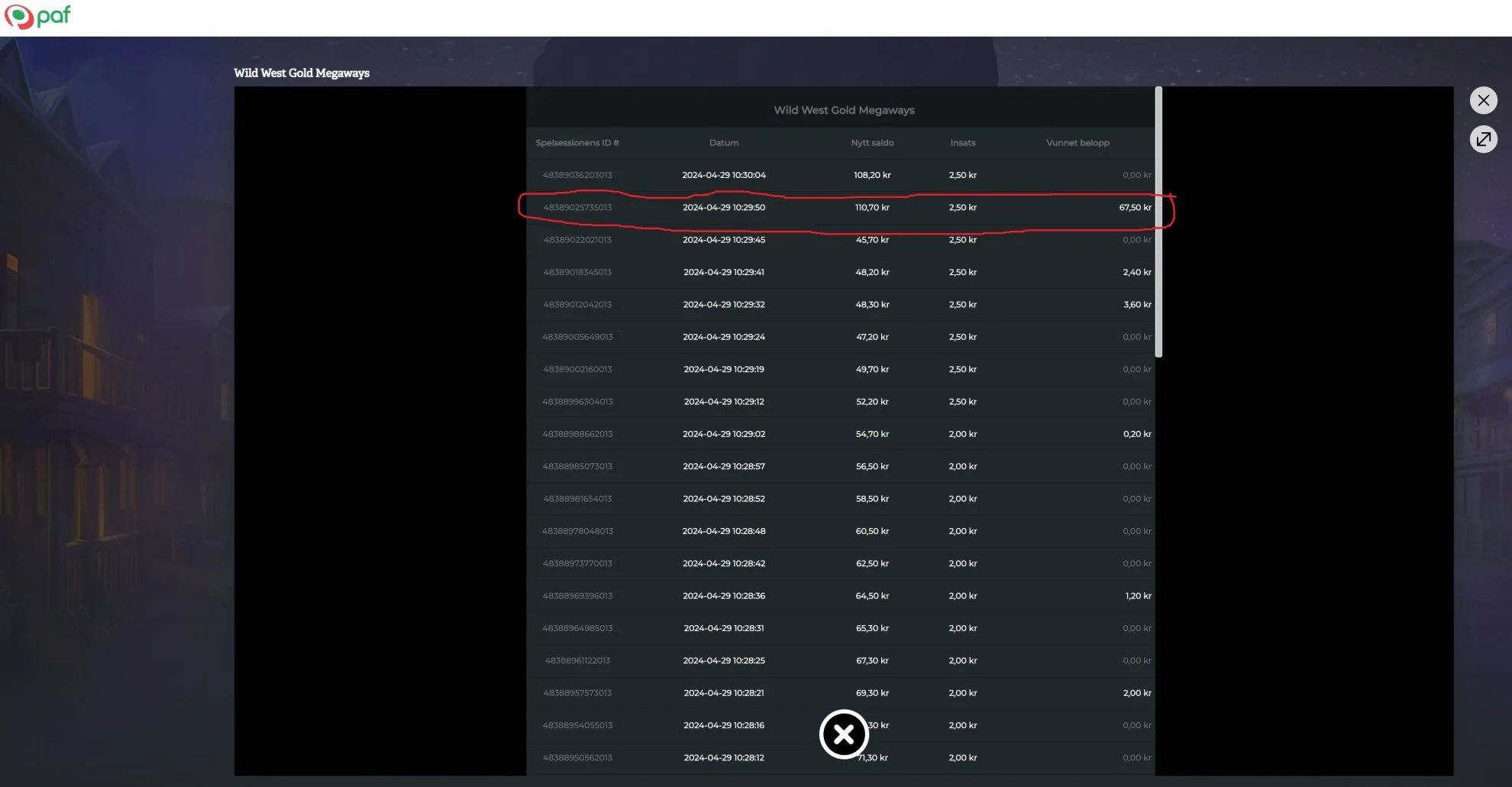Select session ID 48388988662013

pyautogui.click(x=577, y=434)
